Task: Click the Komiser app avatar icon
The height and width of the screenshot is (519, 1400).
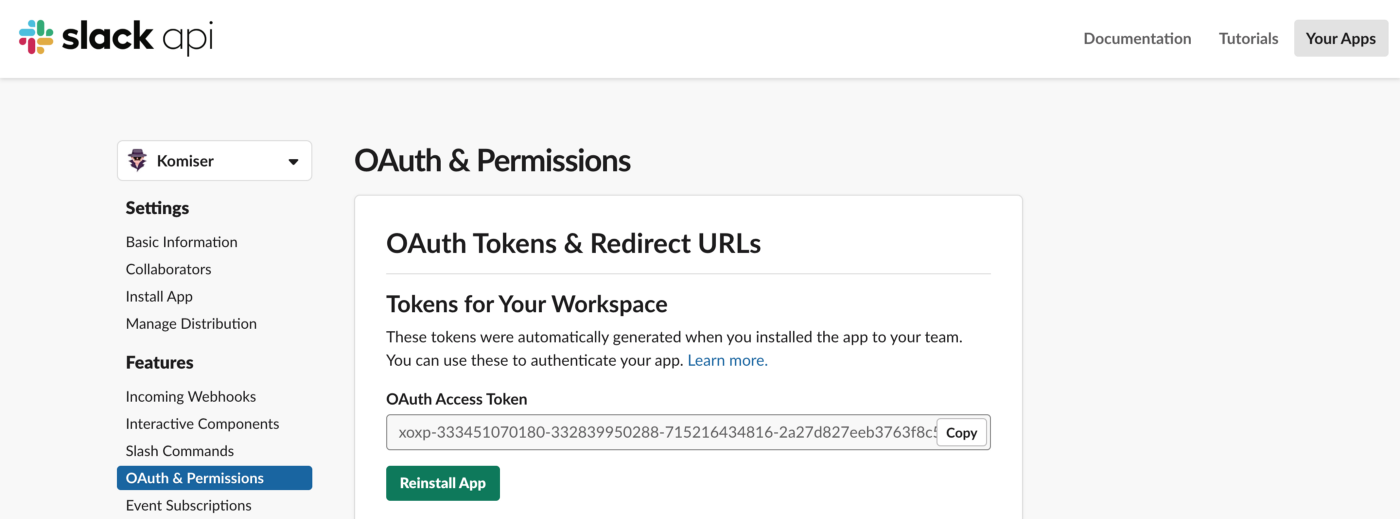Action: click(138, 161)
